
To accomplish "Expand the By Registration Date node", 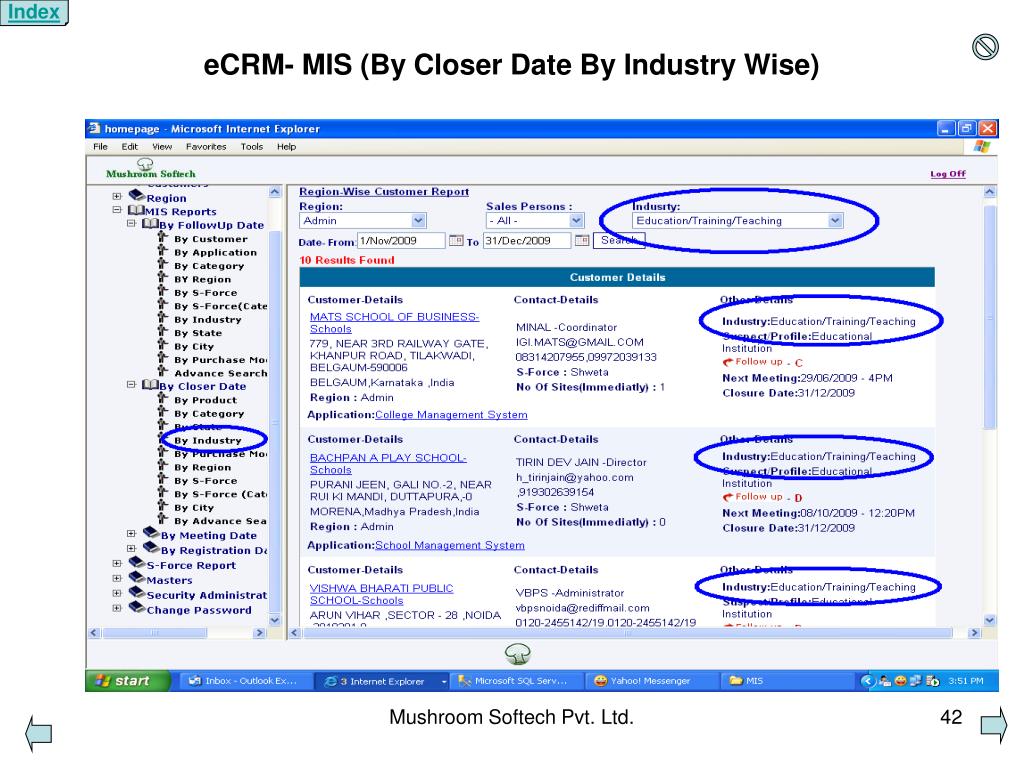I will (131, 549).
